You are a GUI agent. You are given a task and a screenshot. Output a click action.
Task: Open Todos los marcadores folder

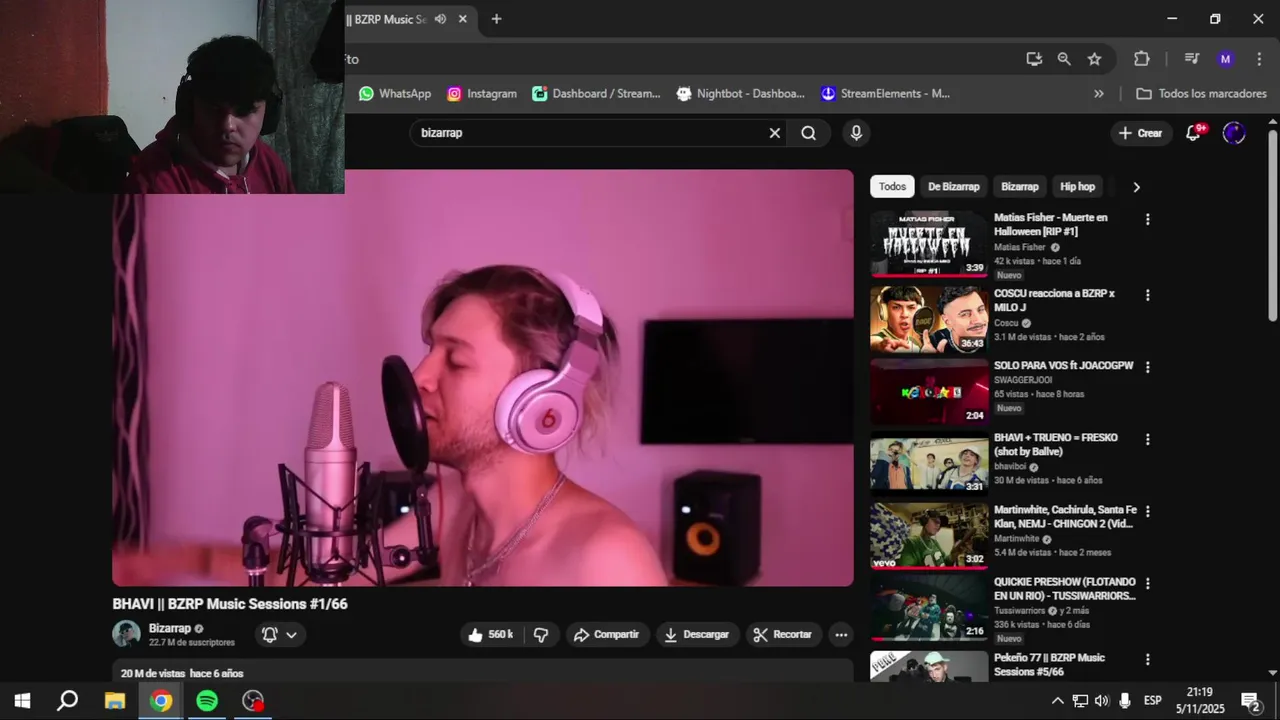pos(1201,93)
